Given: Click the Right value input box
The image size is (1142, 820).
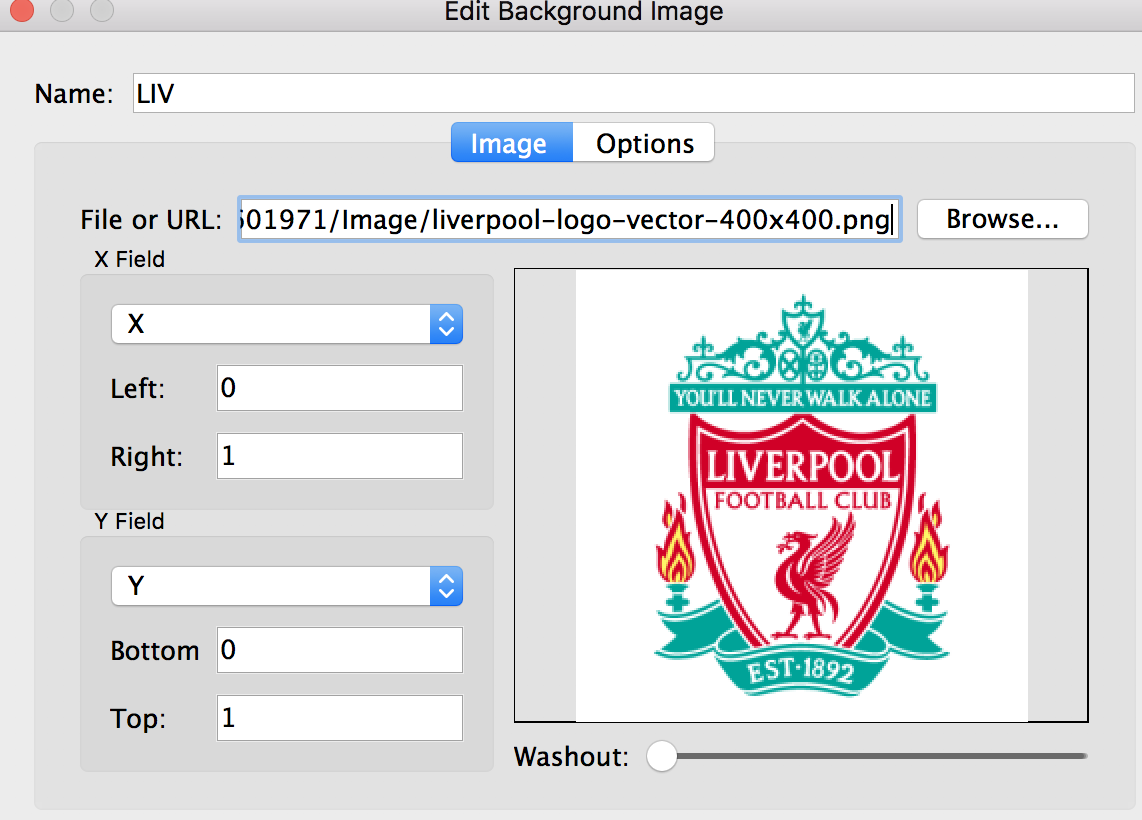Looking at the screenshot, I should pos(339,456).
